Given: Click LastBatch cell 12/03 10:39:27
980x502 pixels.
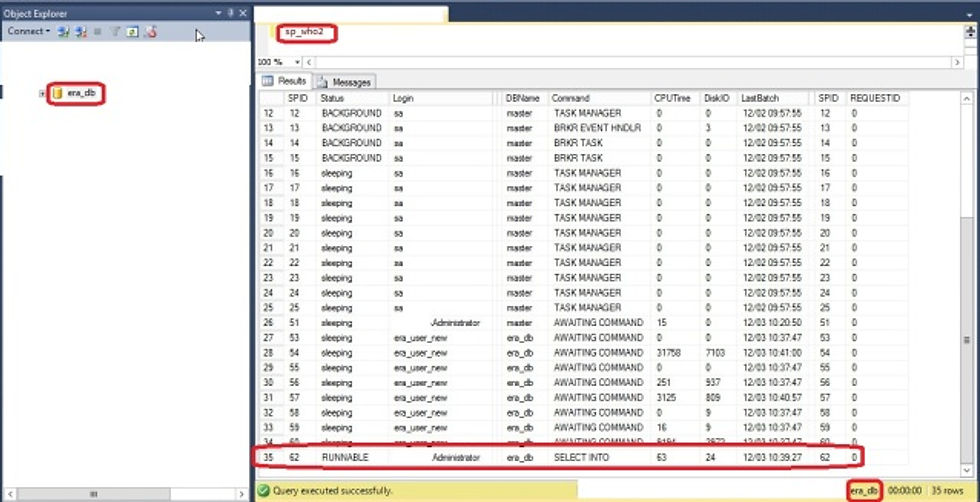Looking at the screenshot, I should 771,458.
